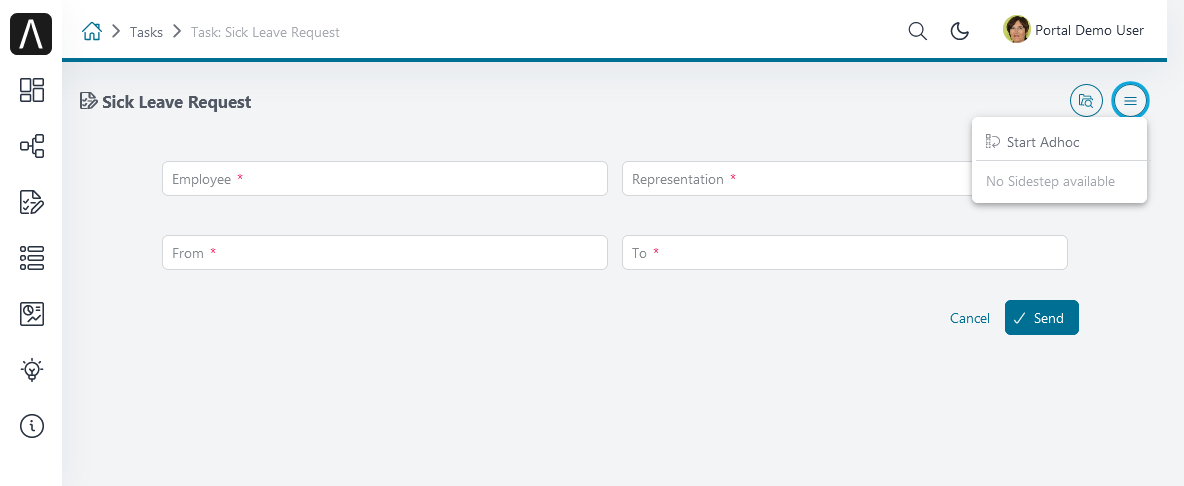1184x486 pixels.
Task: Open the lightbulb ideas sidebar icon
Action: tap(32, 370)
